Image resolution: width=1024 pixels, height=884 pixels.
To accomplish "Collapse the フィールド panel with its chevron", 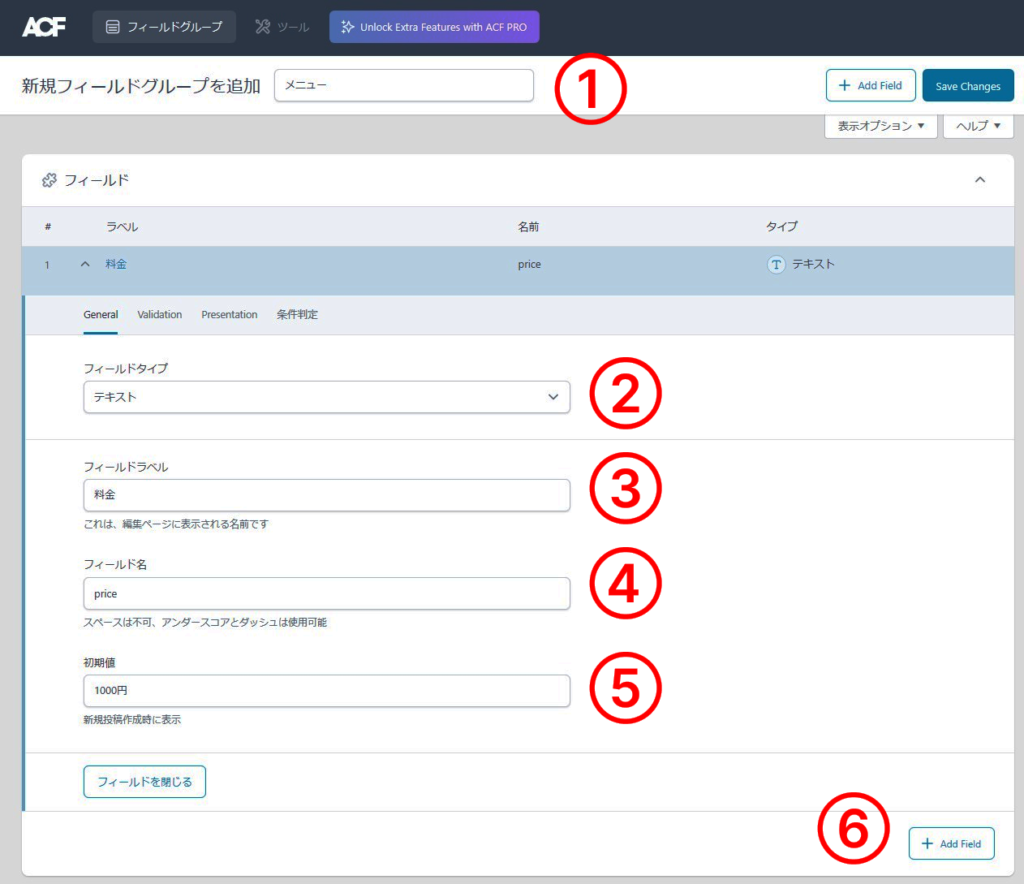I will (981, 180).
